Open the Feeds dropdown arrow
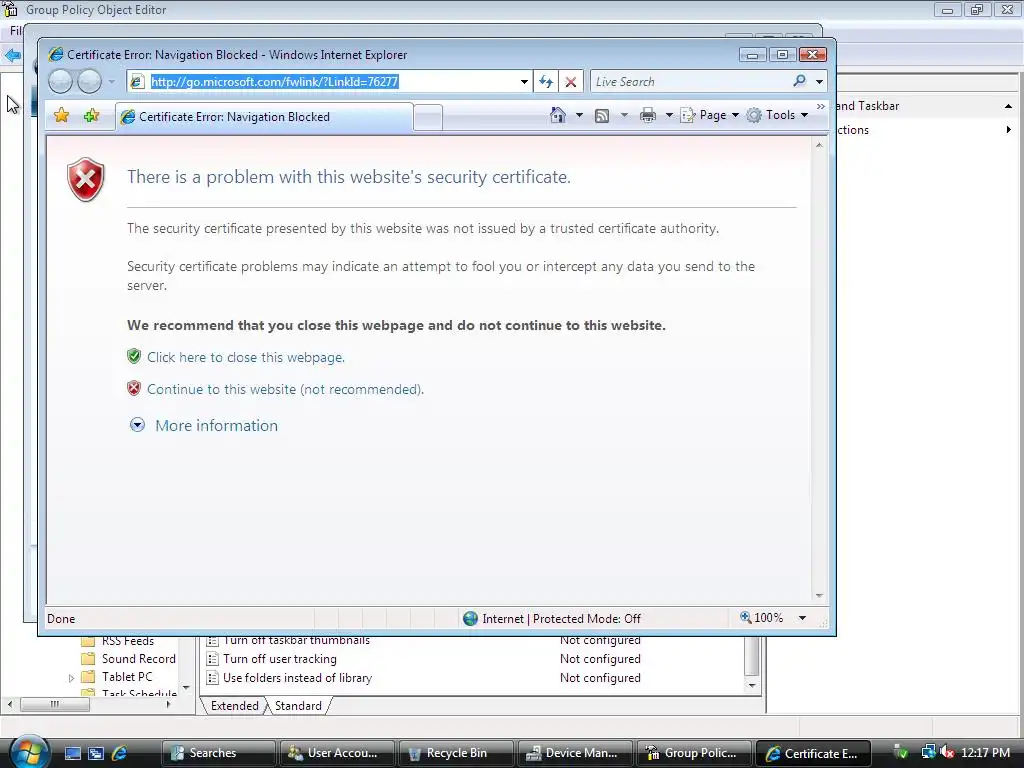Screen dimensions: 1024x768 (624, 115)
